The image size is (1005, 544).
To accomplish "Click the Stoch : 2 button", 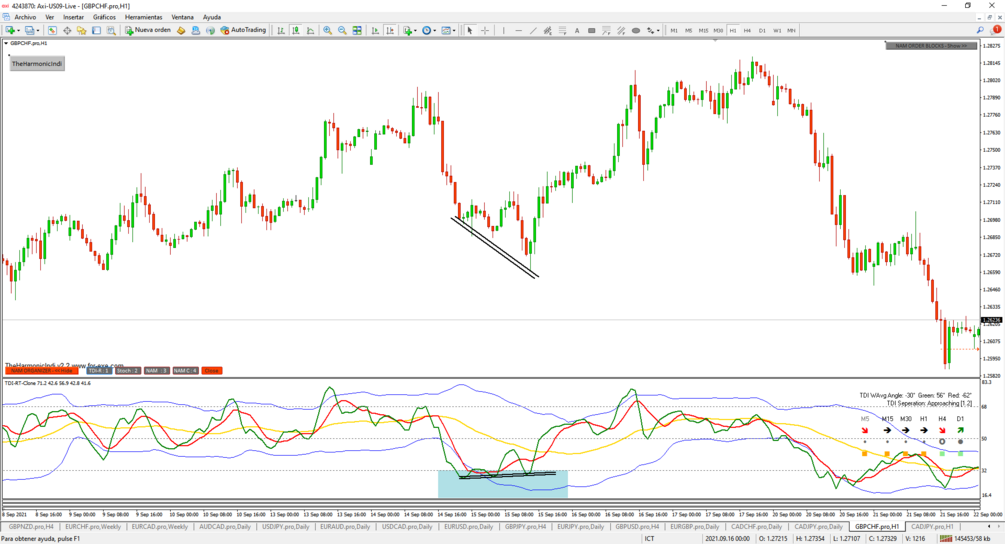I will click(x=128, y=370).
